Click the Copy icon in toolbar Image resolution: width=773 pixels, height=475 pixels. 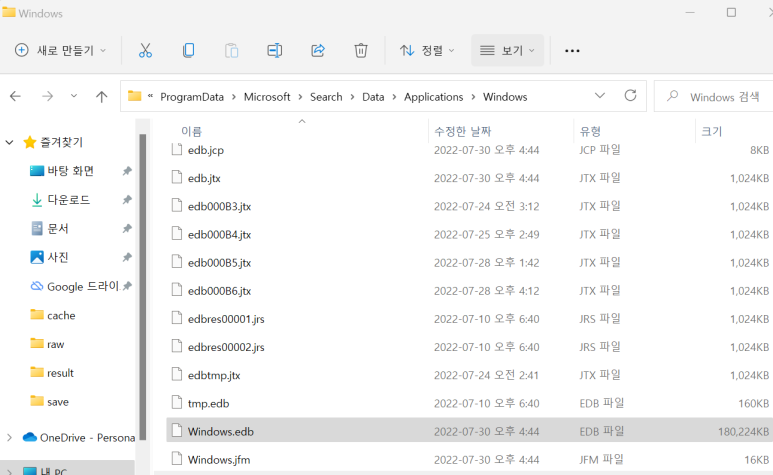(x=188, y=50)
